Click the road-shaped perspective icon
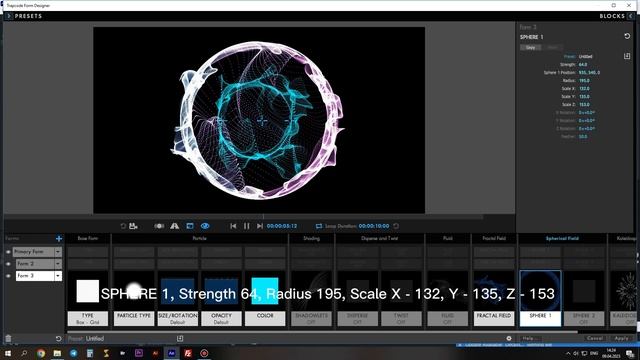The image size is (640, 360). 175,226
